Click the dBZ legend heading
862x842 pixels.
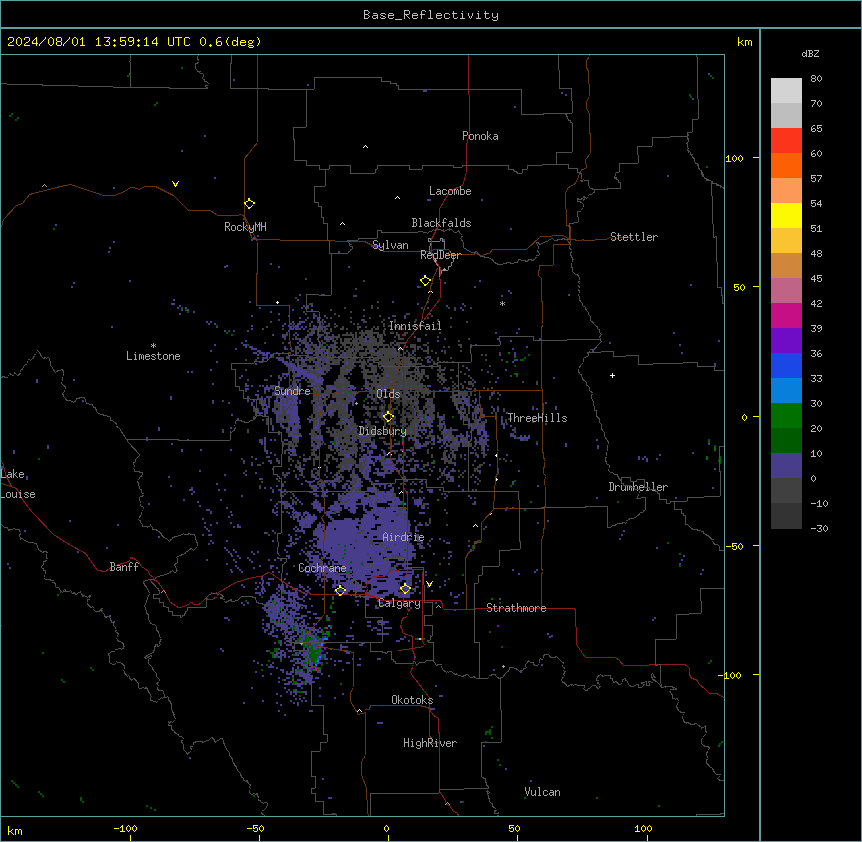[810, 53]
